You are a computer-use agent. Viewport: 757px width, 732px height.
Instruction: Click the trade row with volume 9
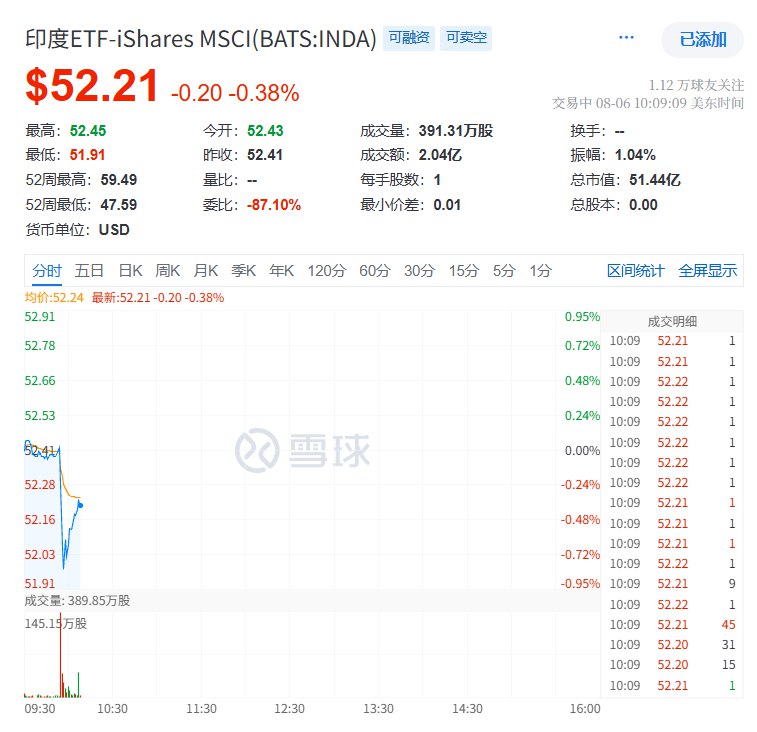pyautogui.click(x=672, y=584)
